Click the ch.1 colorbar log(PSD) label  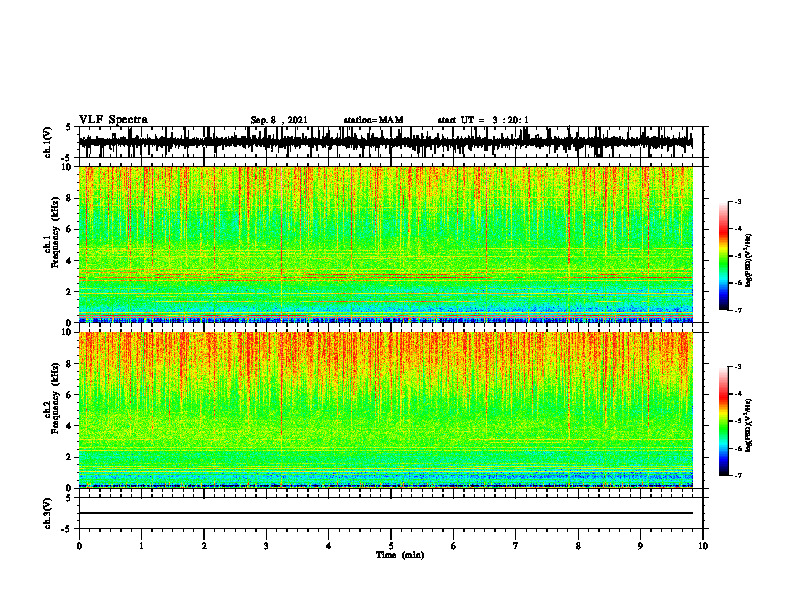pyautogui.click(x=749, y=261)
